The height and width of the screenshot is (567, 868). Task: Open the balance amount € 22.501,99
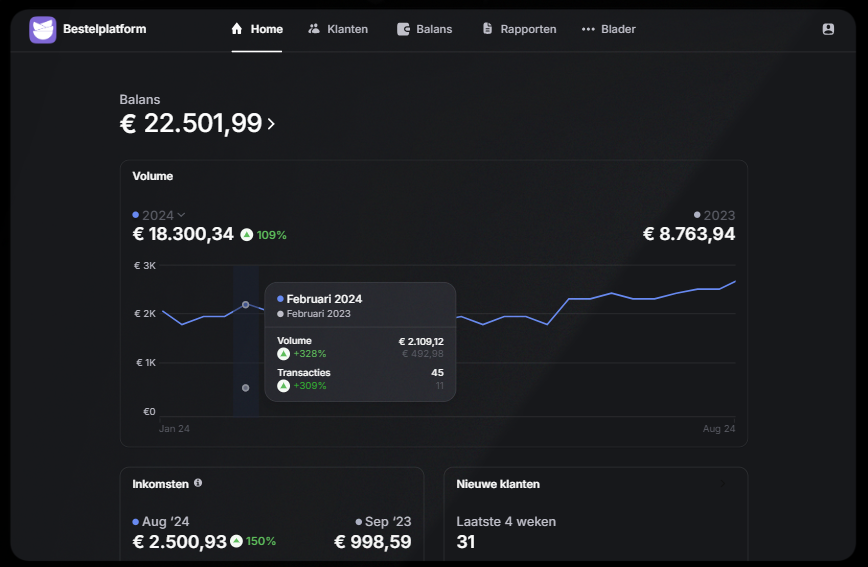(x=191, y=123)
